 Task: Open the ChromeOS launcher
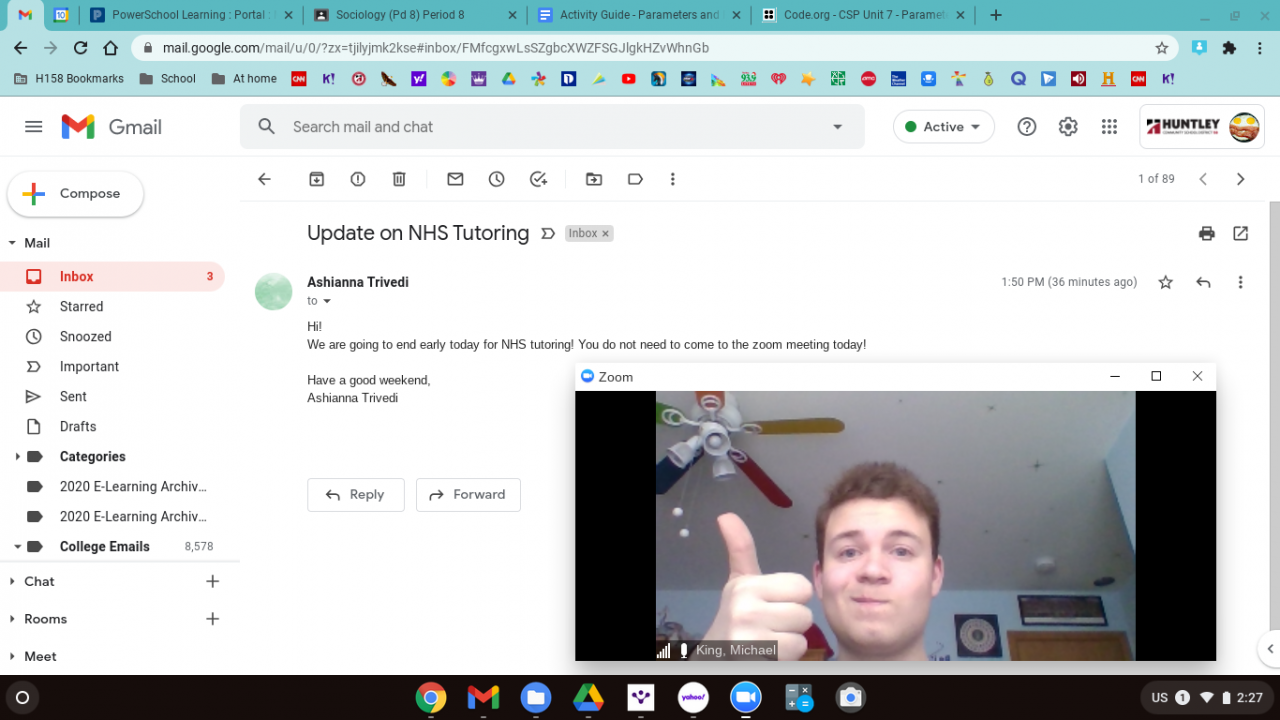coord(23,697)
